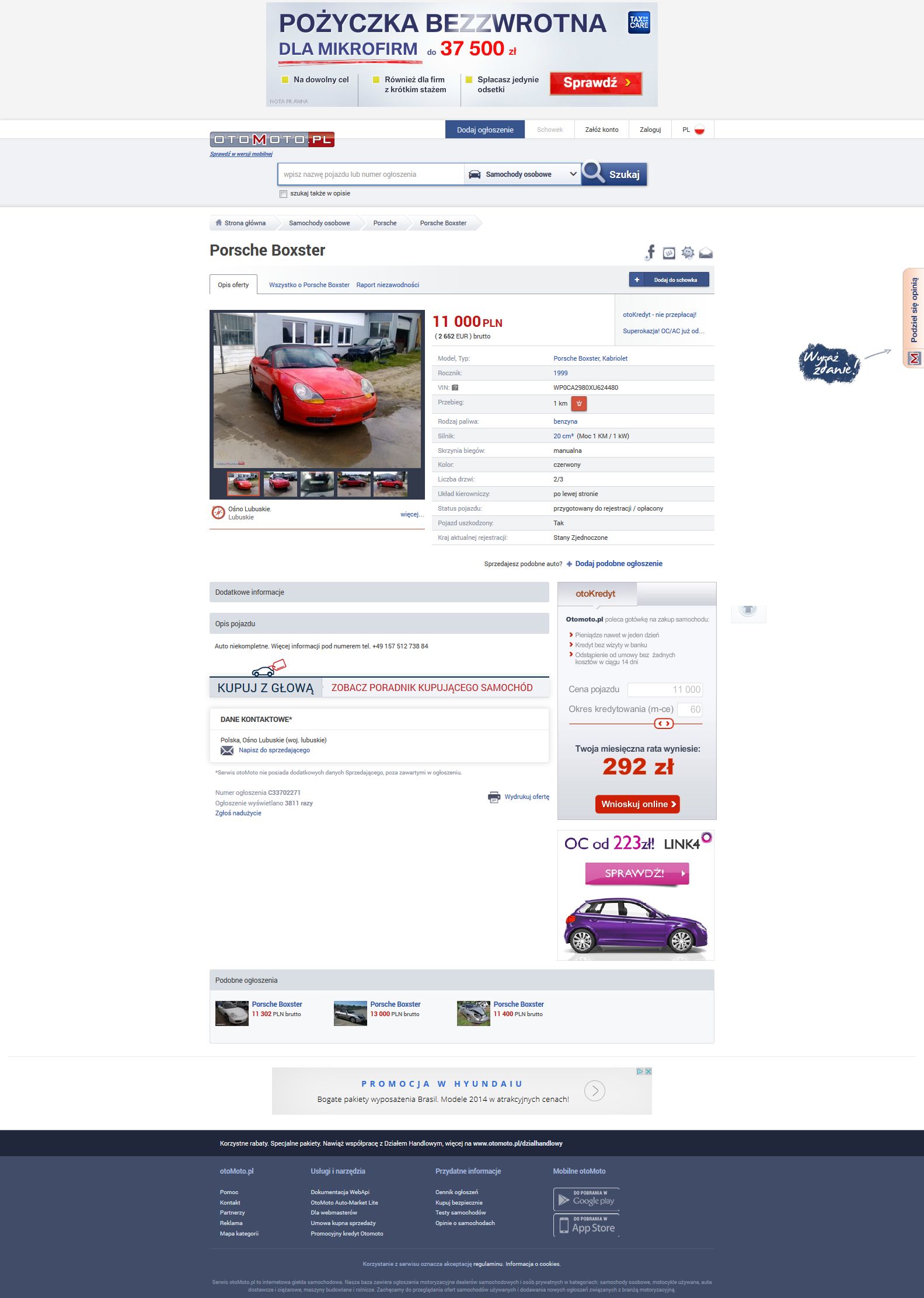Image resolution: width=924 pixels, height=1298 pixels.
Task: Click 'Samochody osobowe' breadcrumb item
Action: coord(319,223)
